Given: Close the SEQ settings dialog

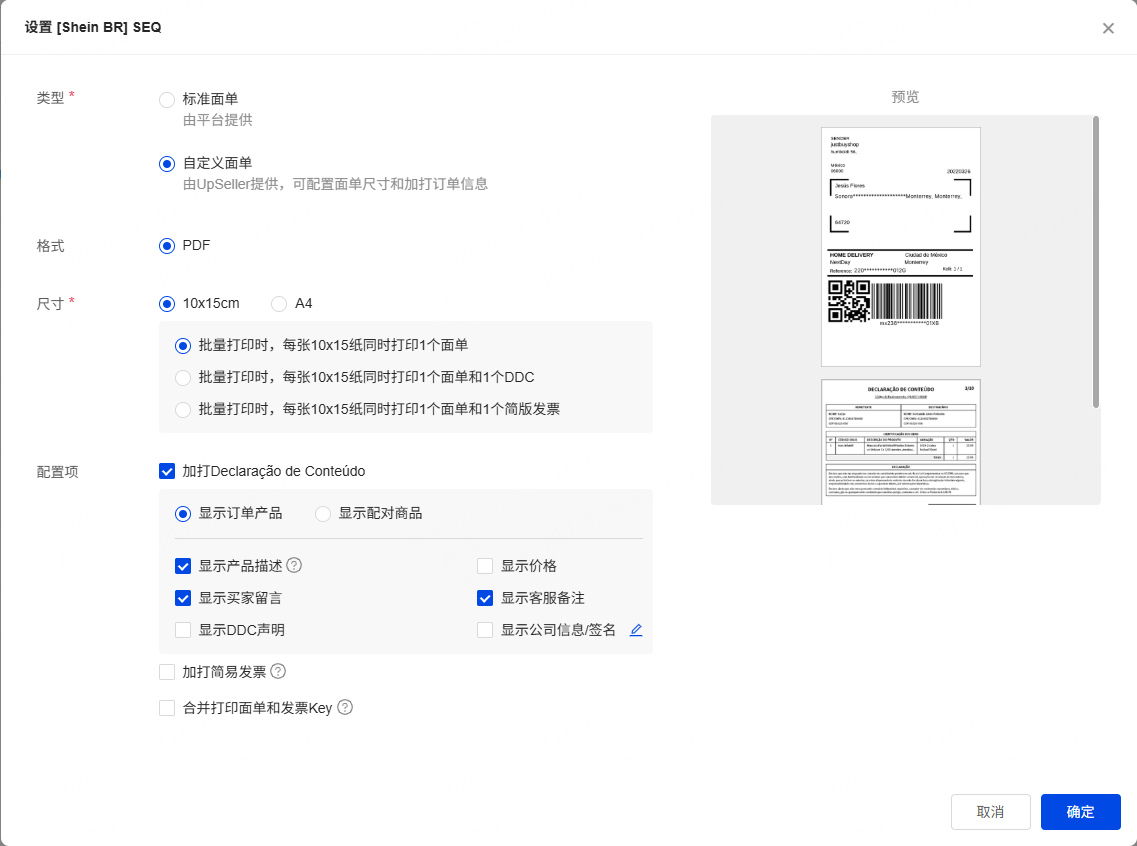Looking at the screenshot, I should coord(1108,28).
